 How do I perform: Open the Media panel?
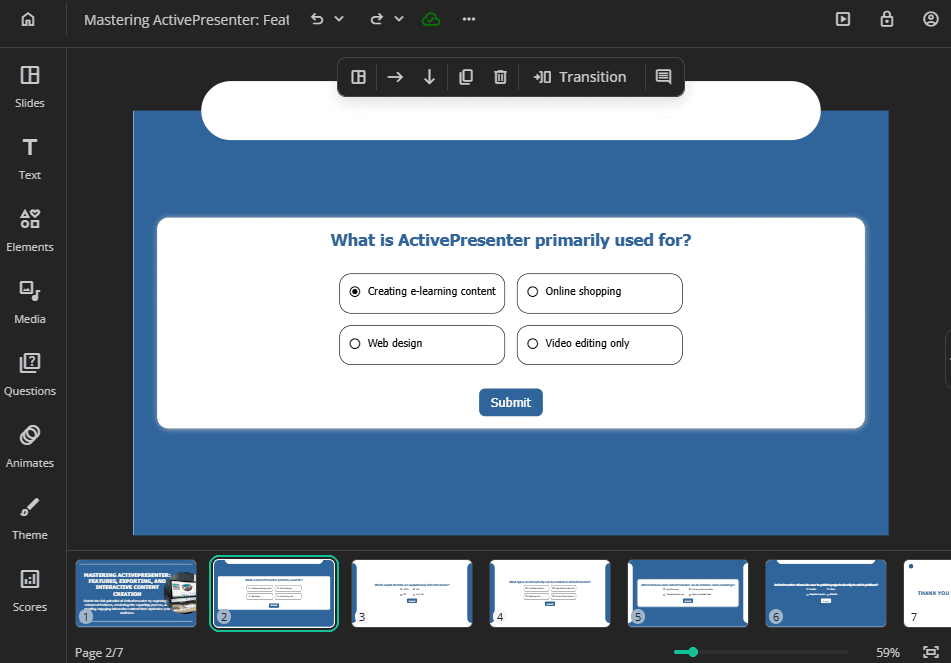click(x=30, y=303)
